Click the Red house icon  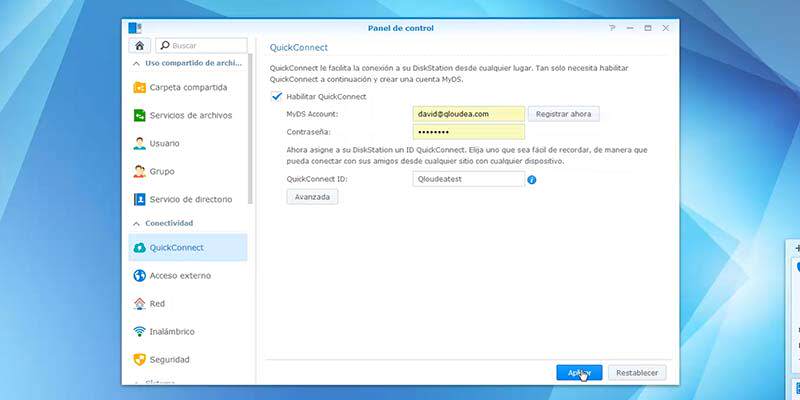(x=139, y=304)
